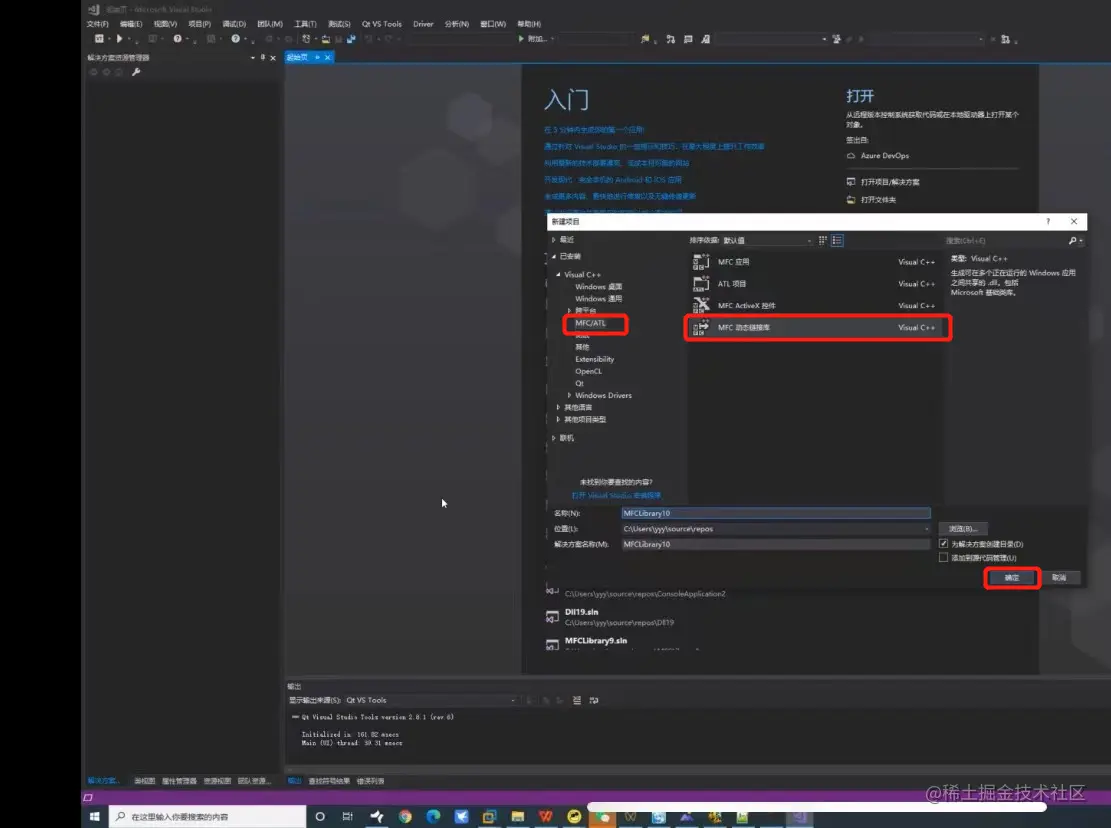Open the sort-by 默认值 dropdown
The height and width of the screenshot is (828, 1111).
pyautogui.click(x=767, y=241)
